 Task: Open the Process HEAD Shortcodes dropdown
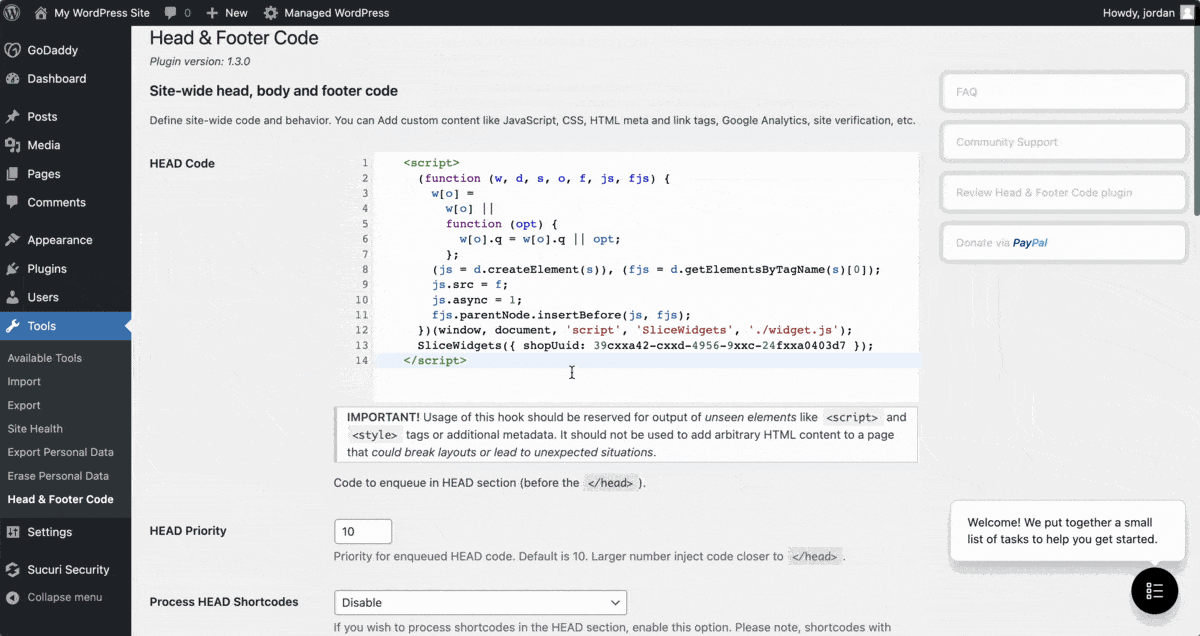pyautogui.click(x=480, y=602)
